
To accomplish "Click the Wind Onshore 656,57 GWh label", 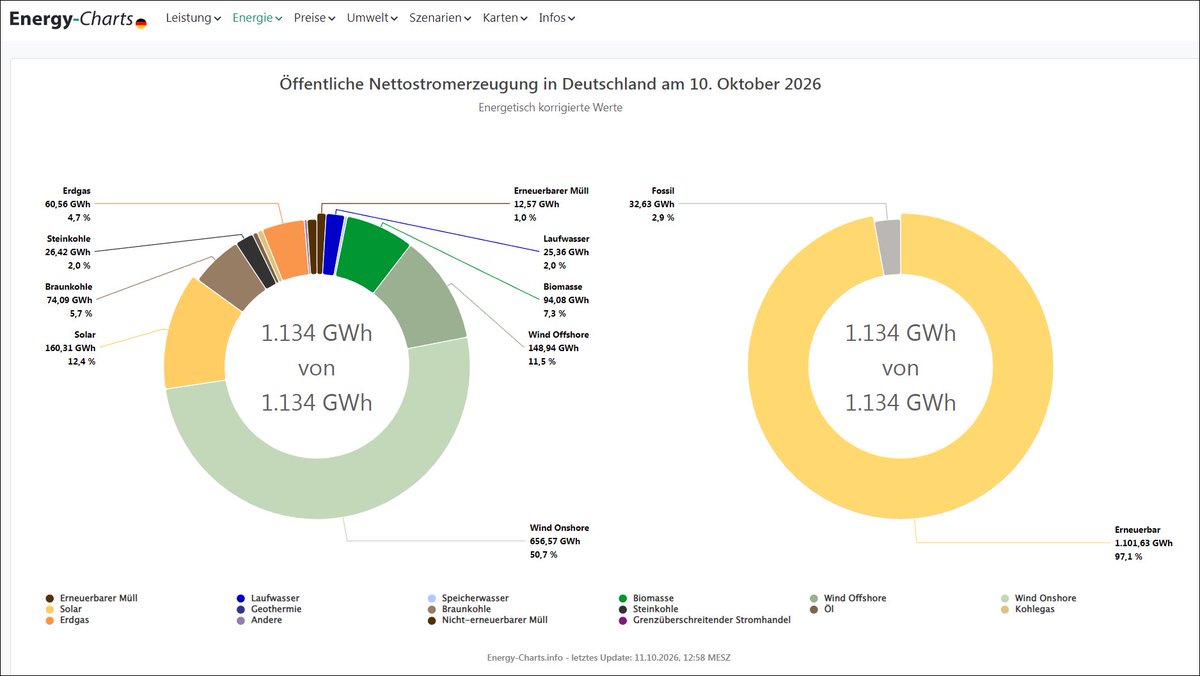I will coord(559,541).
